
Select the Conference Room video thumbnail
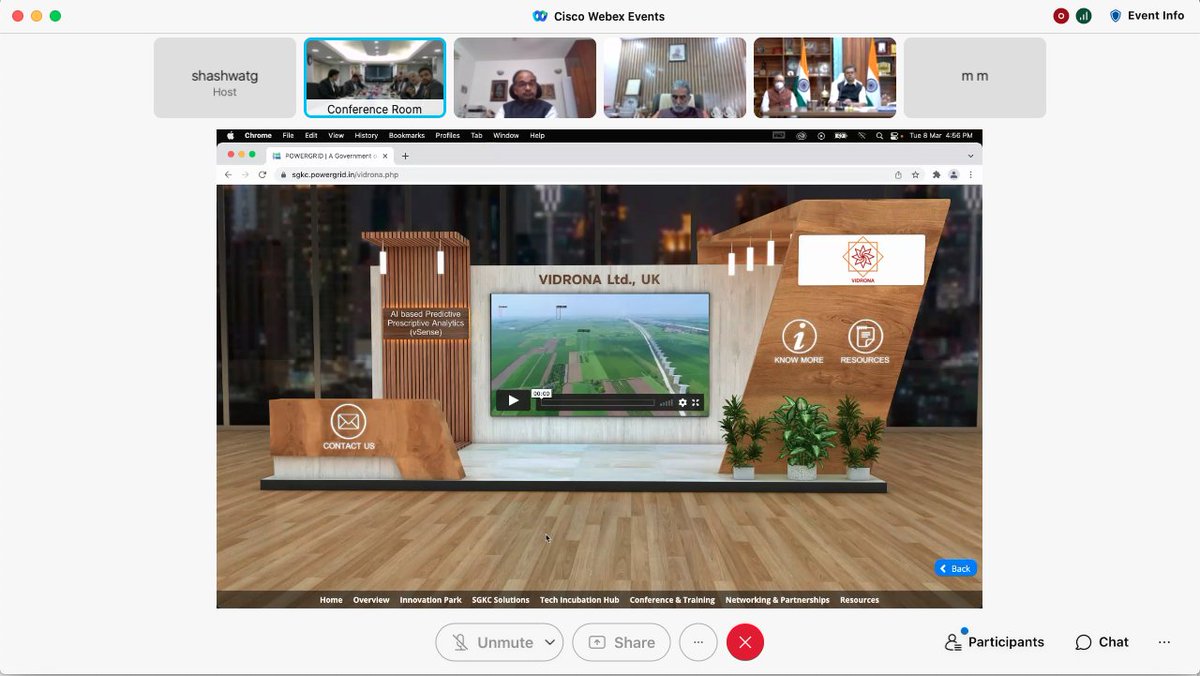[x=375, y=78]
